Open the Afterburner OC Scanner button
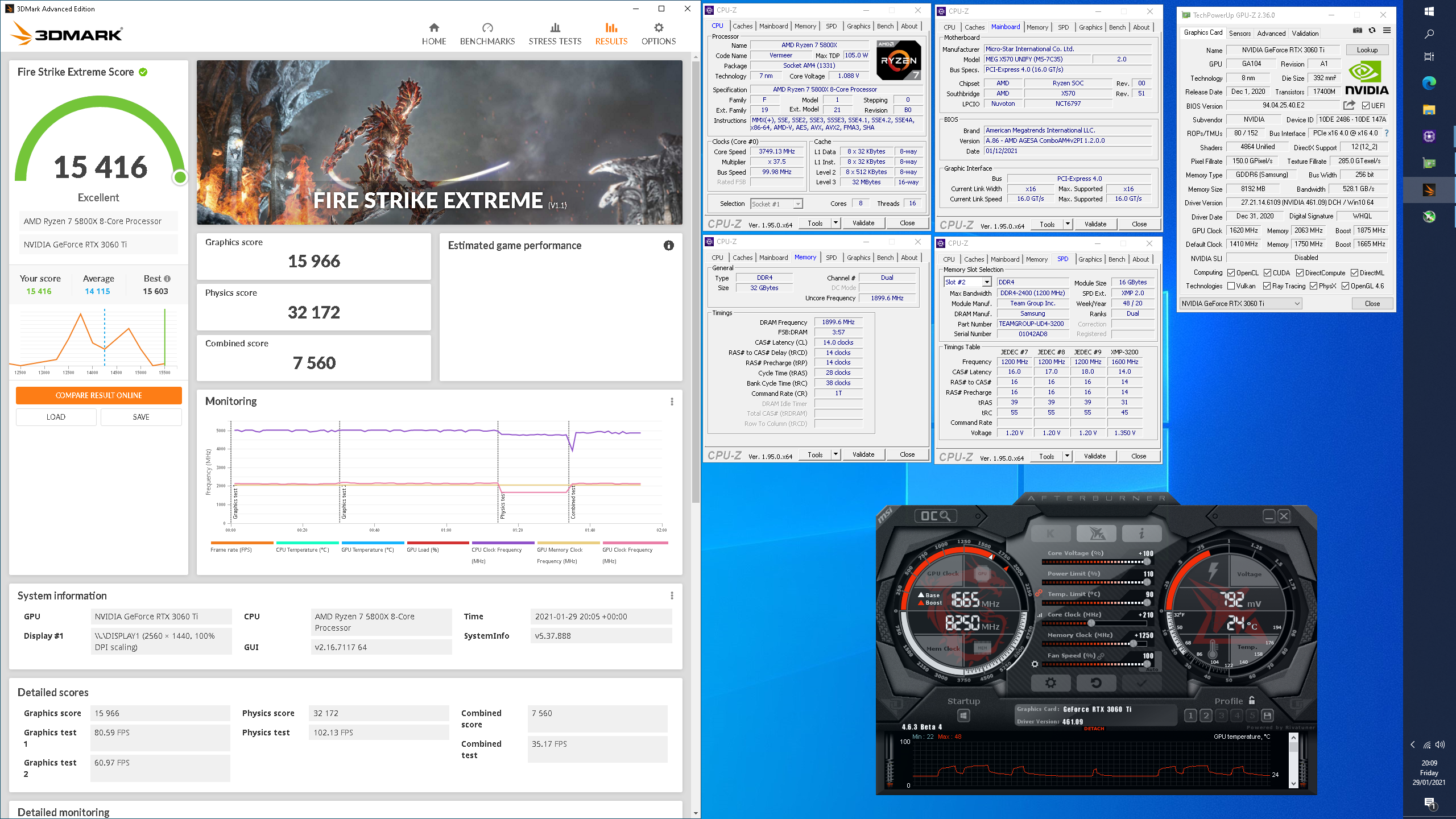Image resolution: width=1456 pixels, height=819 pixels. point(936,516)
